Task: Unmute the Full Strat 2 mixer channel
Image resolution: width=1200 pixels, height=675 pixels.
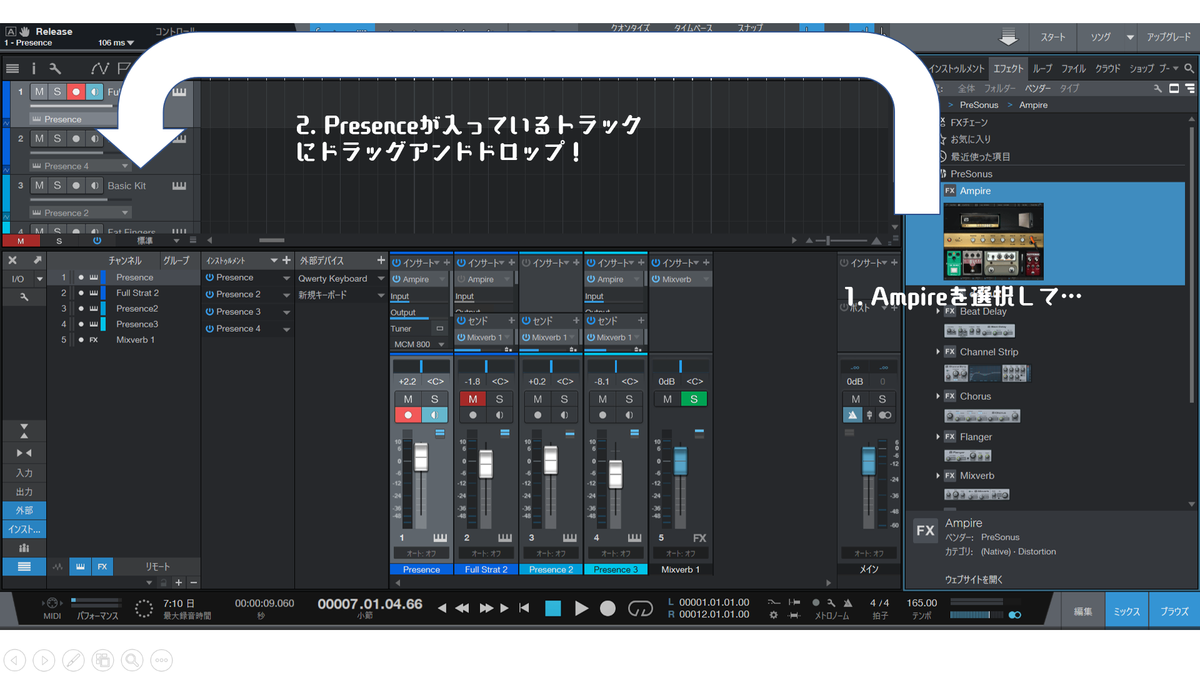Action: point(472,399)
